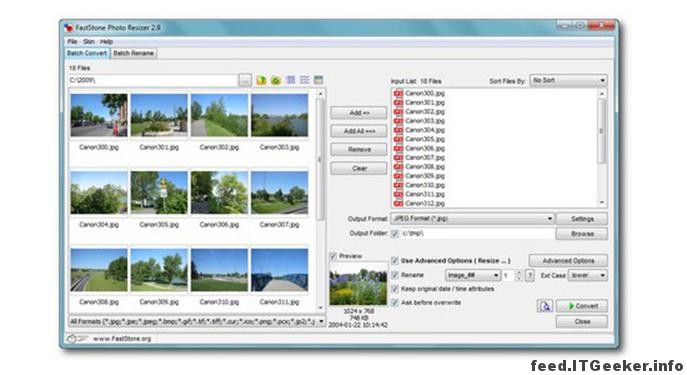Click Browse for output folder

click(582, 233)
